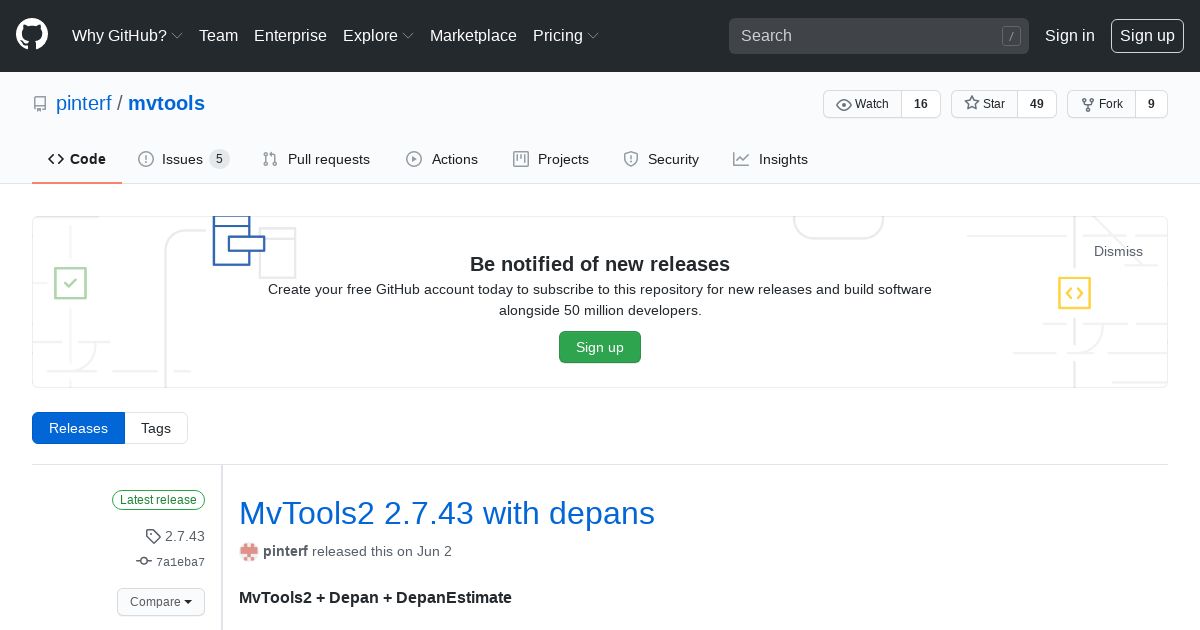The image size is (1200, 630).
Task: Open the Actions tab
Action: [x=442, y=159]
